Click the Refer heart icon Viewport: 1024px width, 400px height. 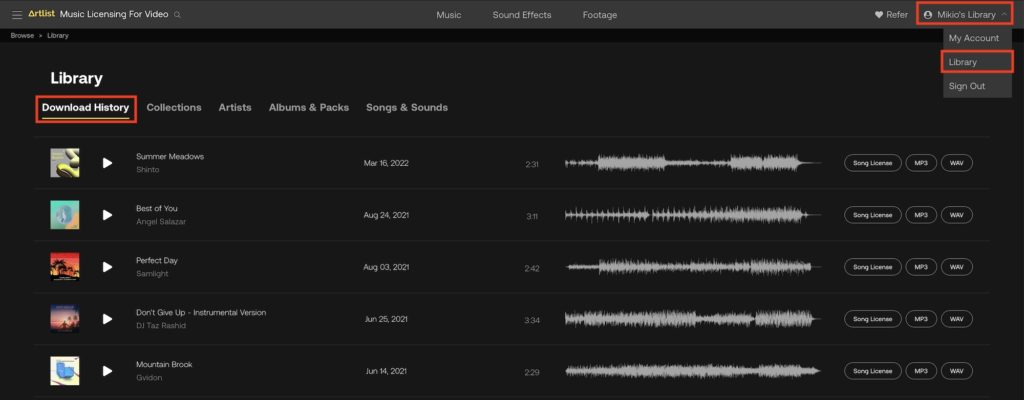[x=879, y=15]
